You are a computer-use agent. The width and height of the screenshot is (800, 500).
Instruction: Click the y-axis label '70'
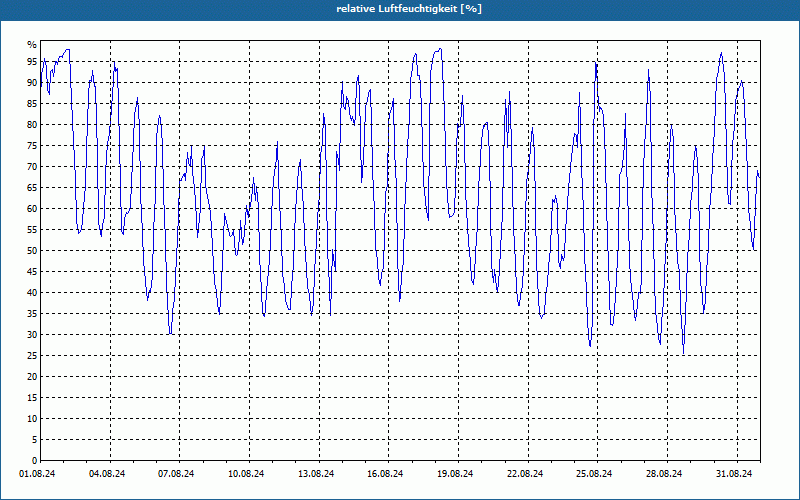(32, 167)
